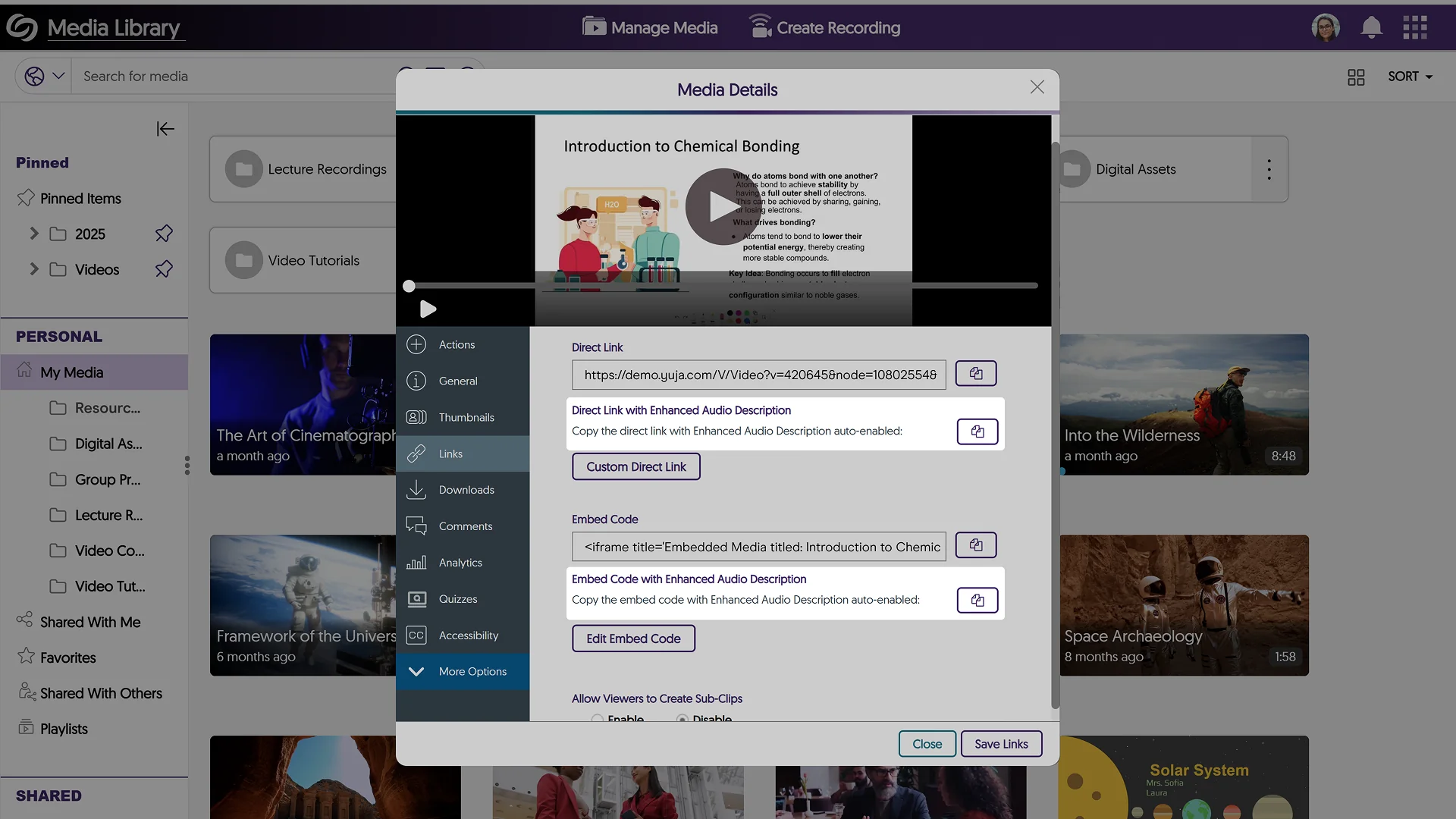Copy the Direct Link to clipboard
This screenshot has height=819, width=1456.
(x=975, y=374)
